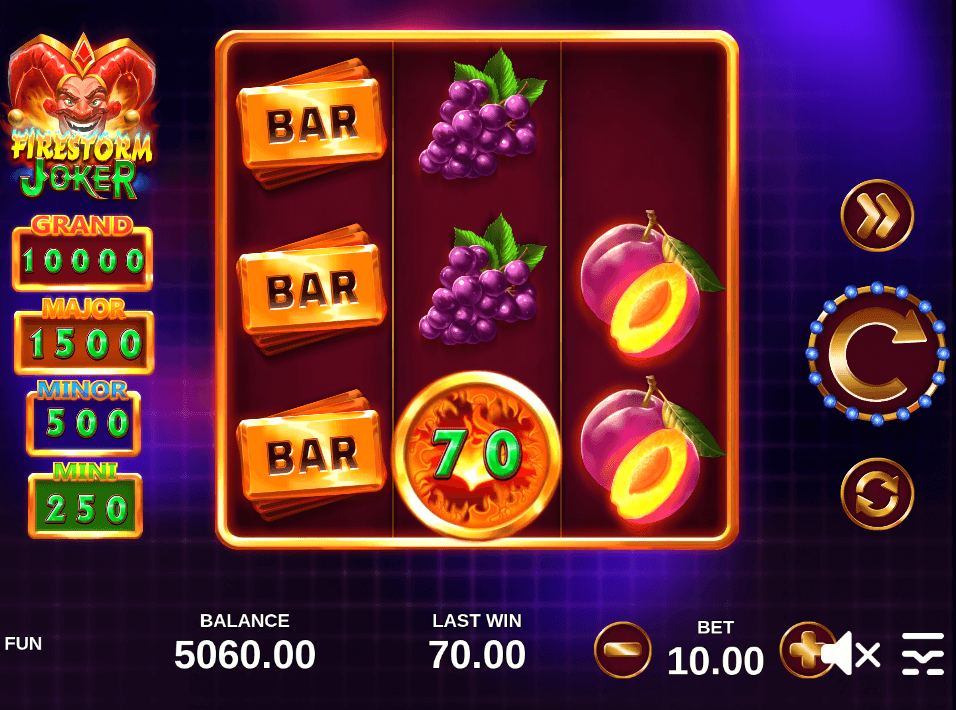Increase the bet with the plus button
The width and height of the screenshot is (956, 710).
click(x=804, y=650)
